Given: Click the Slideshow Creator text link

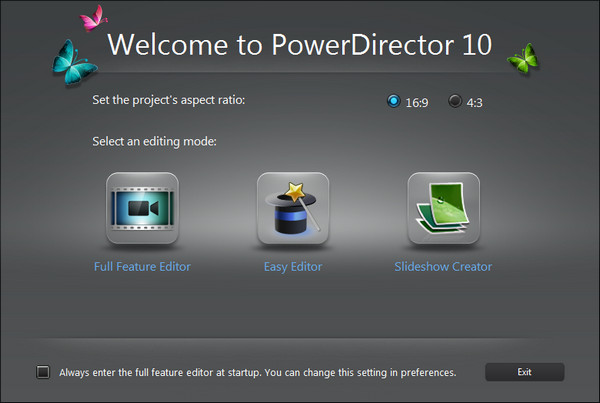Looking at the screenshot, I should [443, 266].
